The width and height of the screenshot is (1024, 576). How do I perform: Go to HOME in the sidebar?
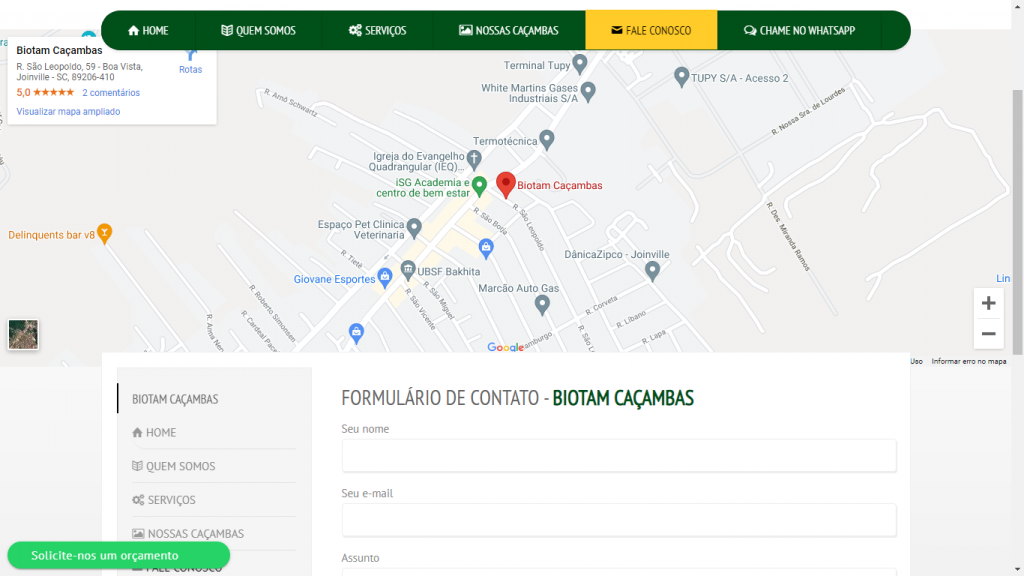(154, 432)
